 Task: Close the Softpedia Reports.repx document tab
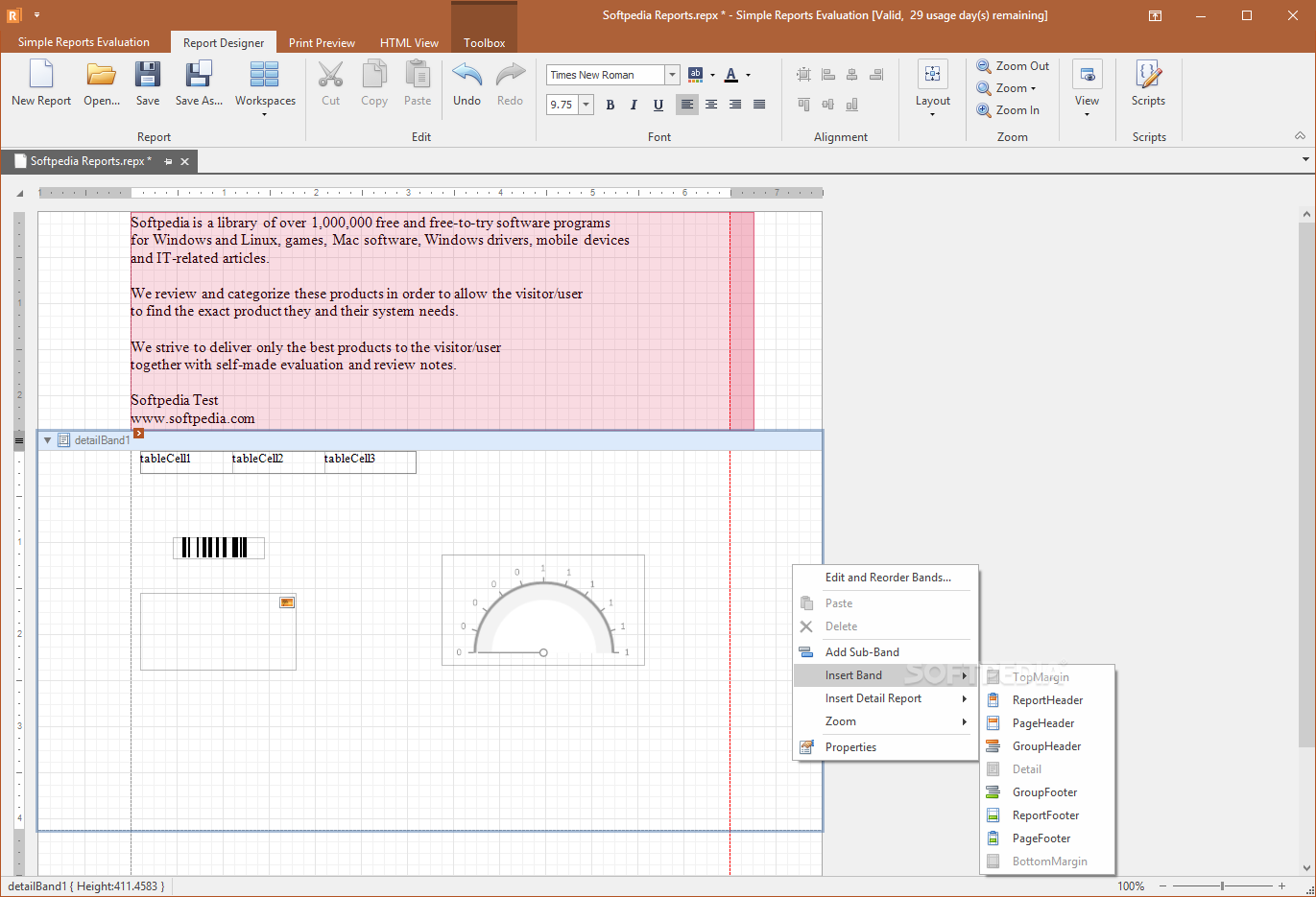[185, 161]
